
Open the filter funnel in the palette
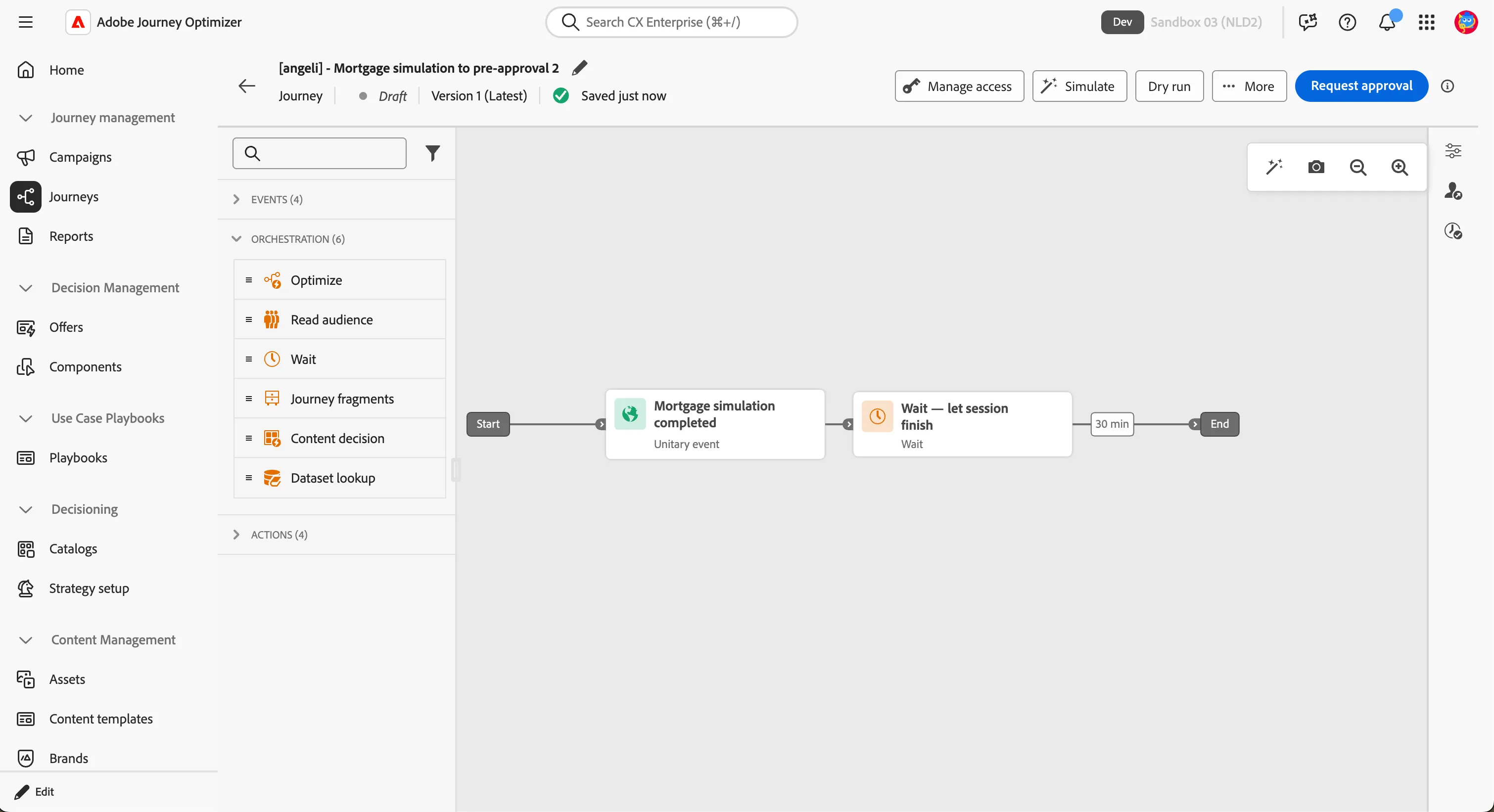pos(433,153)
